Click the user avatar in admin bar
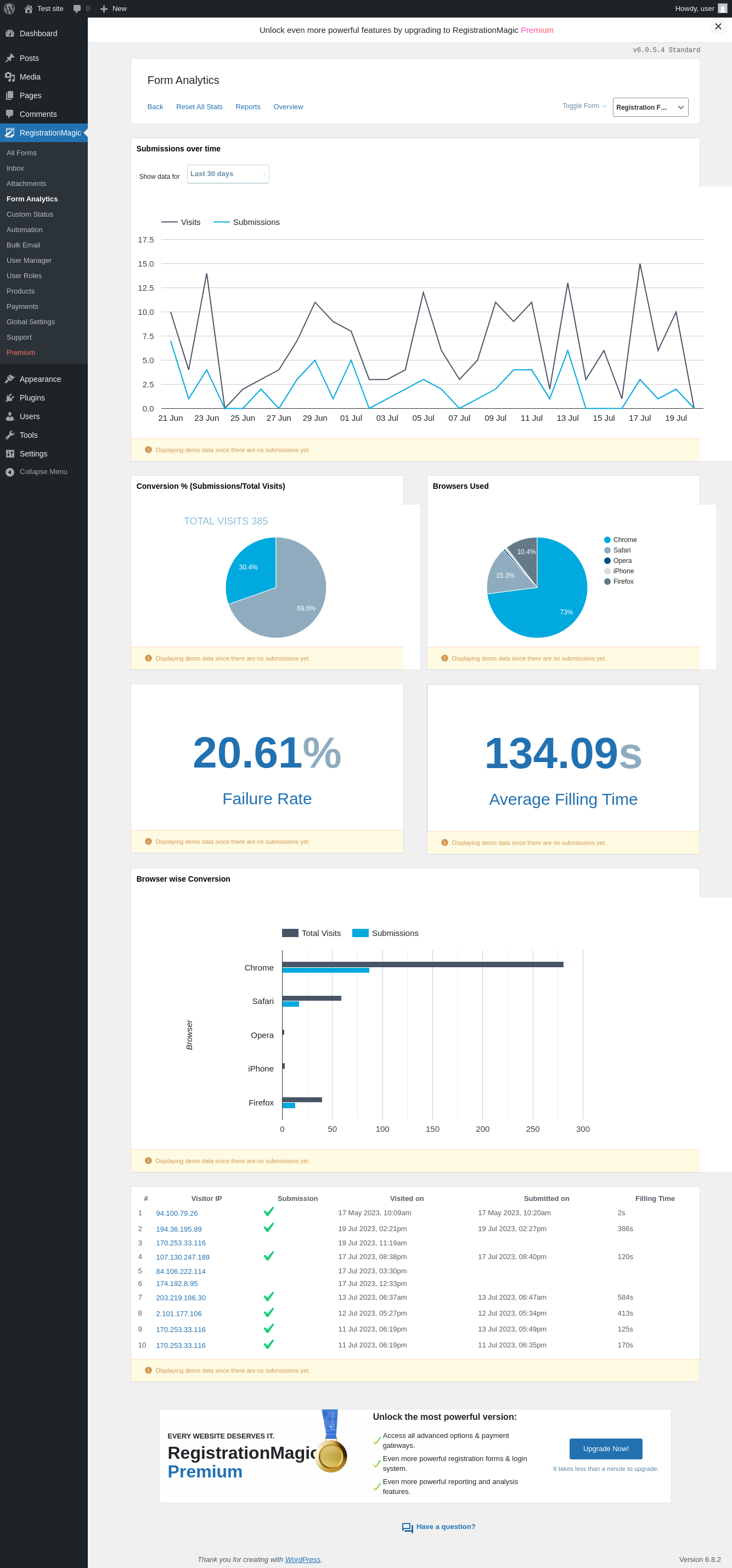The height and width of the screenshot is (1568, 732). click(x=722, y=9)
